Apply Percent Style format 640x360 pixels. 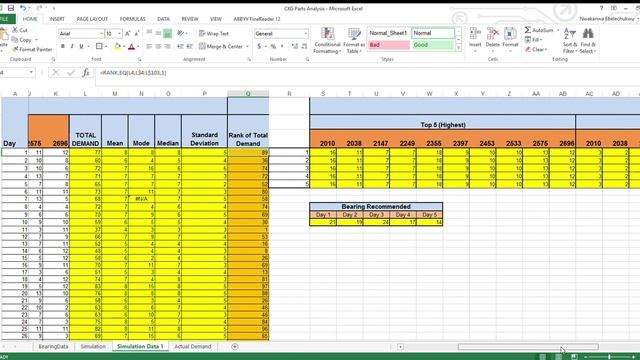pyautogui.click(x=273, y=47)
